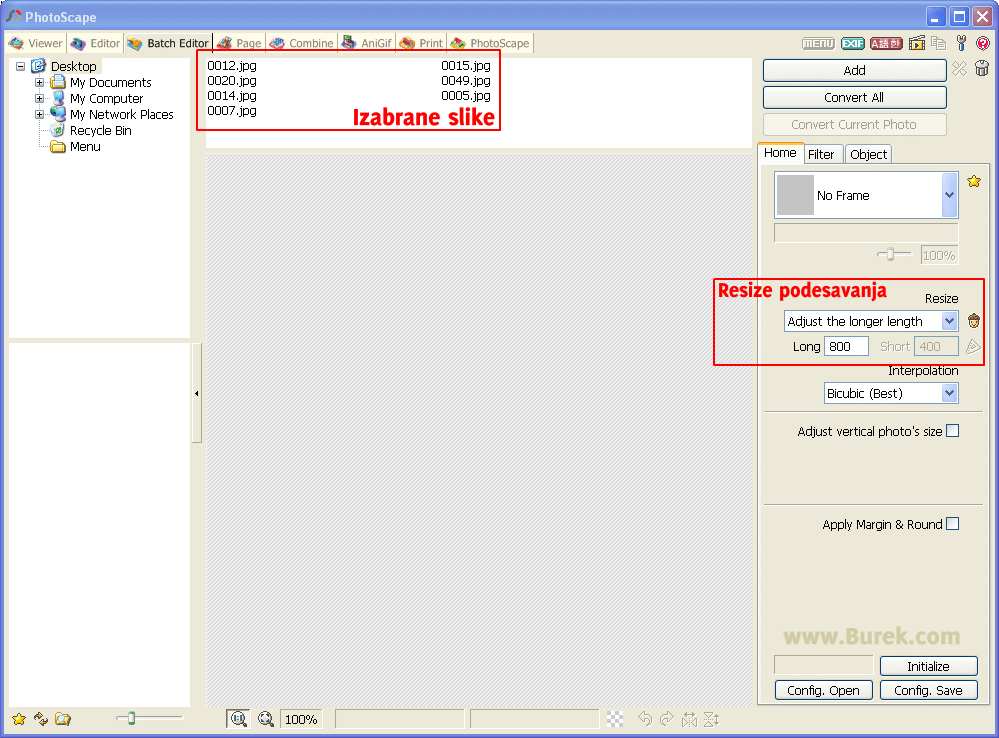999x738 pixels.
Task: Open the AniGif tab
Action: (x=367, y=43)
